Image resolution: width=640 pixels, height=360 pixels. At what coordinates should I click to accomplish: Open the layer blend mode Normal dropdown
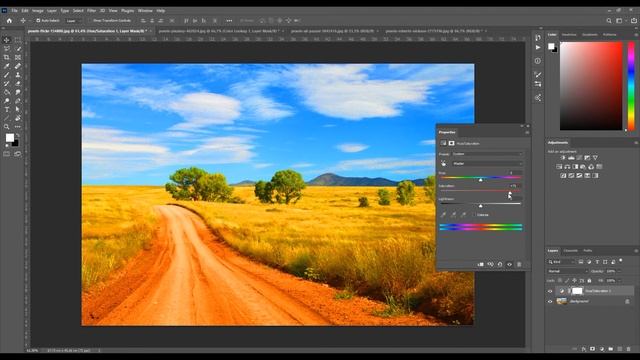click(x=568, y=271)
